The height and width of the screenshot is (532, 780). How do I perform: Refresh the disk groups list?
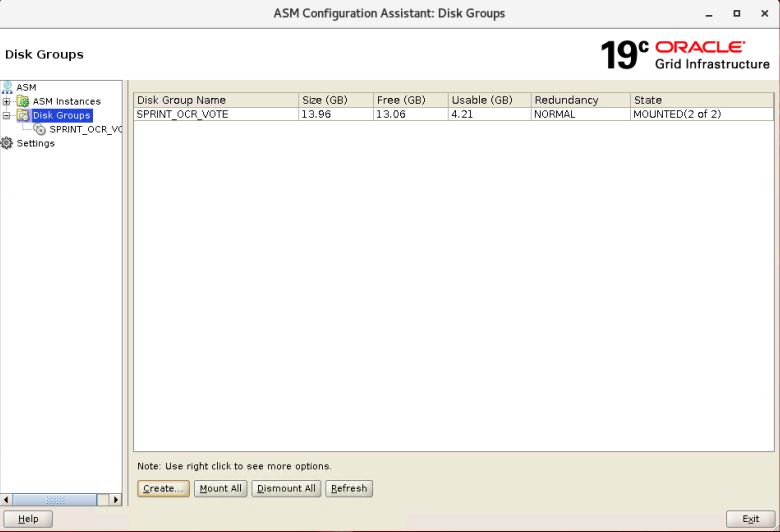coord(349,489)
